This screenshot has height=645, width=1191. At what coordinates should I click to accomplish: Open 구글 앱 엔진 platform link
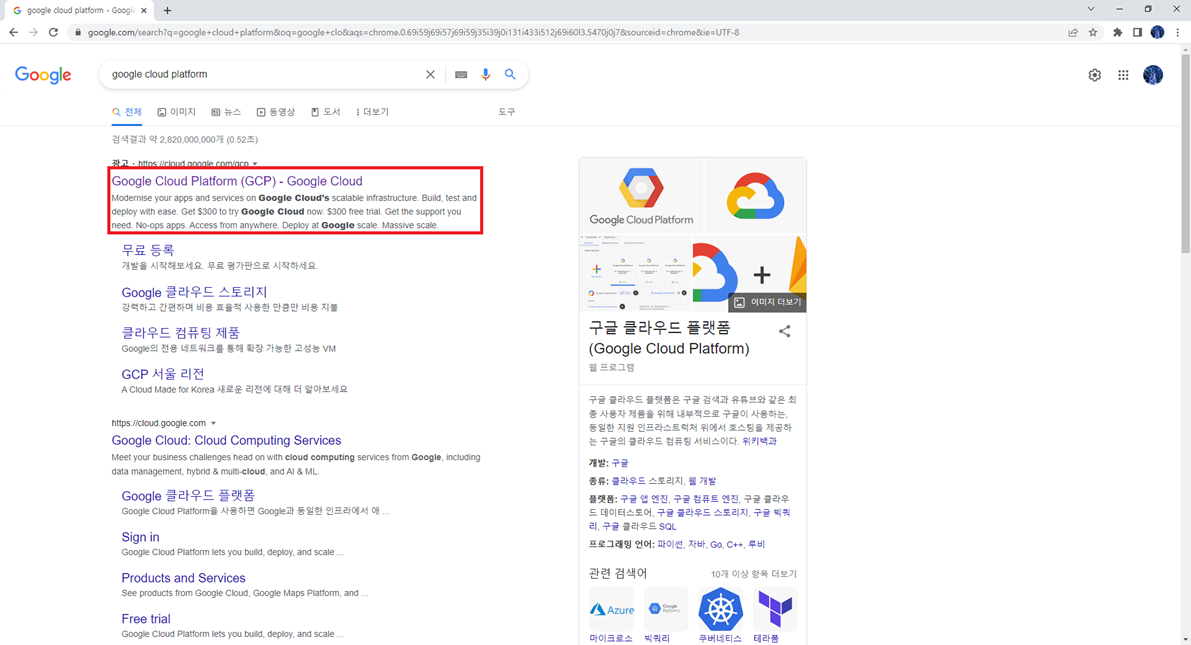(x=644, y=499)
